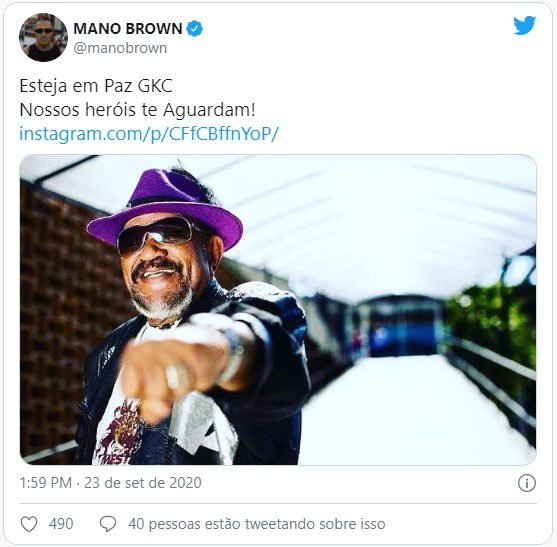557x547 pixels.
Task: Click the "Nossos heróis te Aguardam!" line
Action: tap(137, 110)
